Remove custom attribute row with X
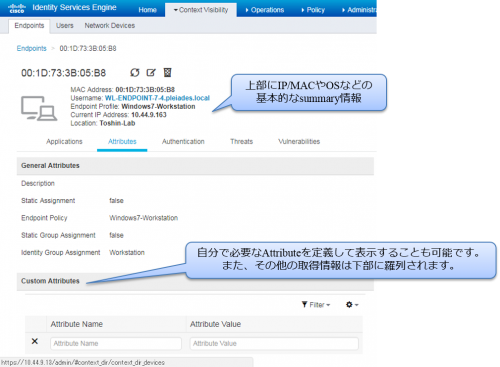Screen dimensions: 500x367 click(x=35, y=341)
